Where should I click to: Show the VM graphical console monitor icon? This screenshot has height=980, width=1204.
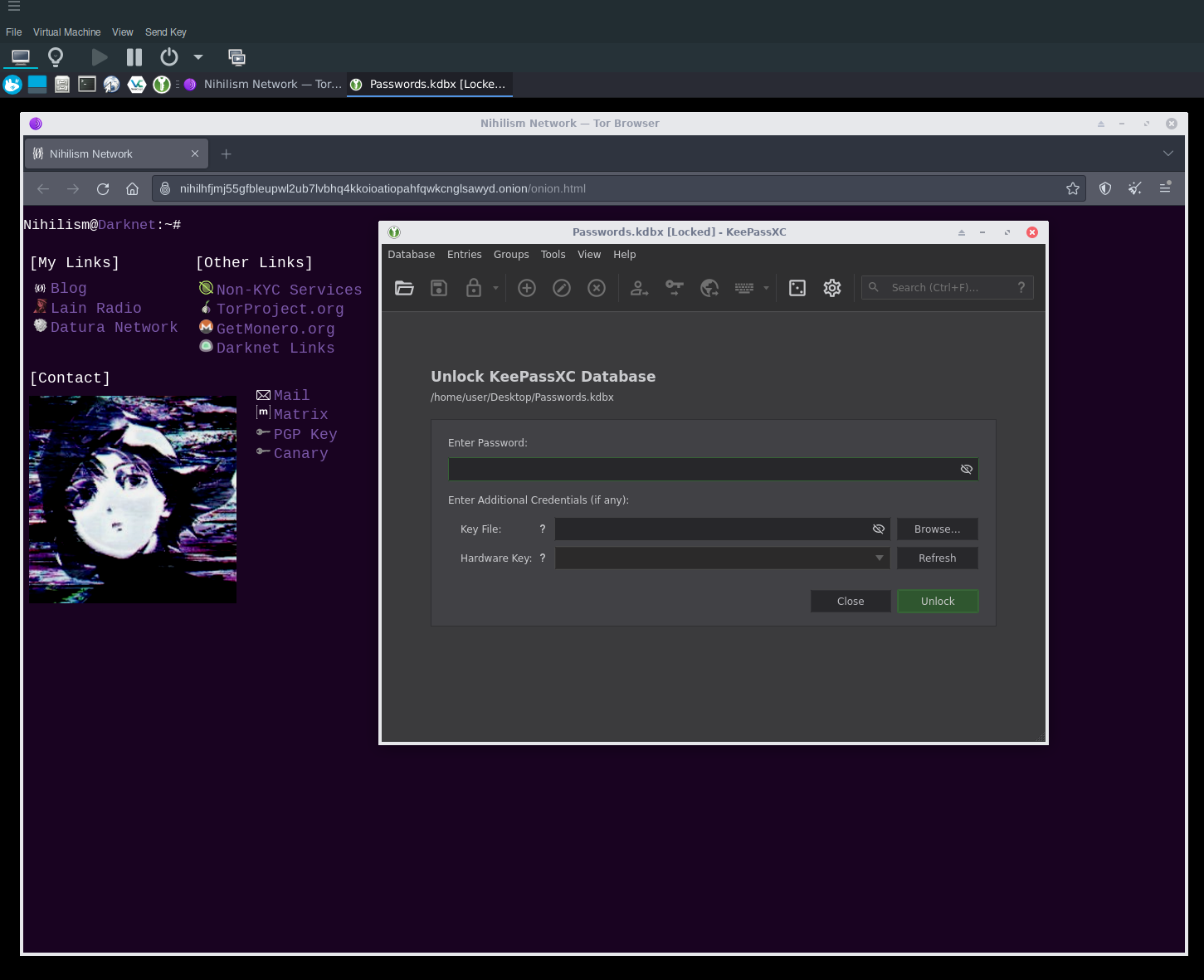click(21, 57)
